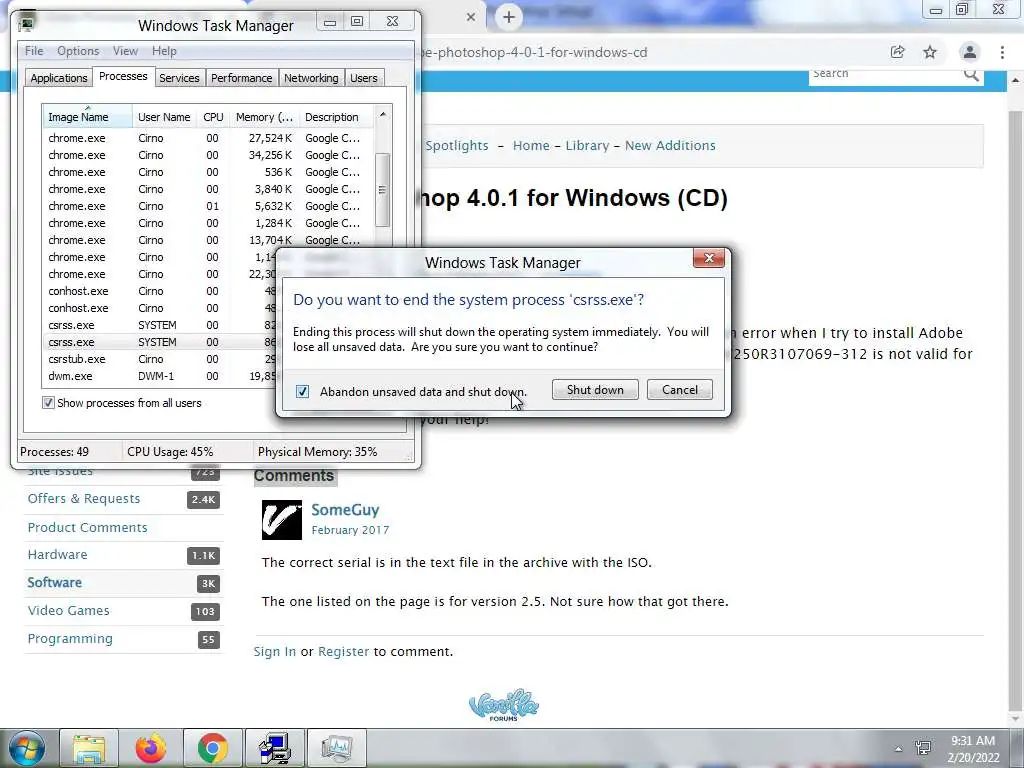This screenshot has width=1024, height=768.
Task: Launch Firefox from the taskbar
Action: (x=151, y=748)
